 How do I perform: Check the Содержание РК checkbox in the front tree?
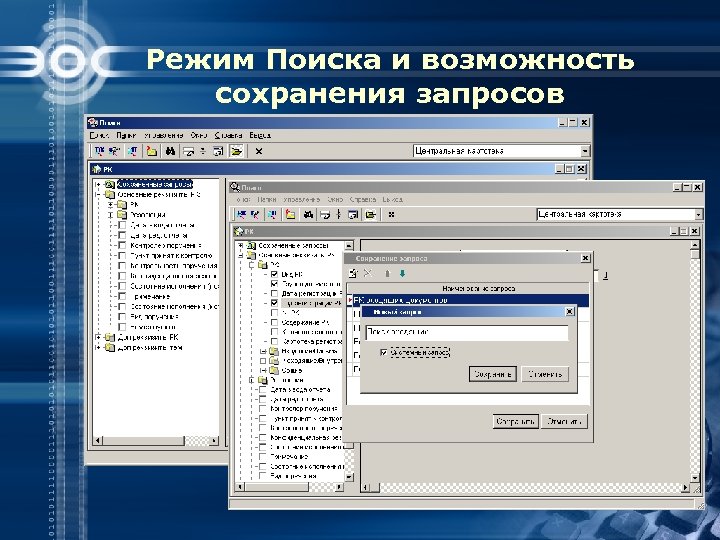[274, 322]
